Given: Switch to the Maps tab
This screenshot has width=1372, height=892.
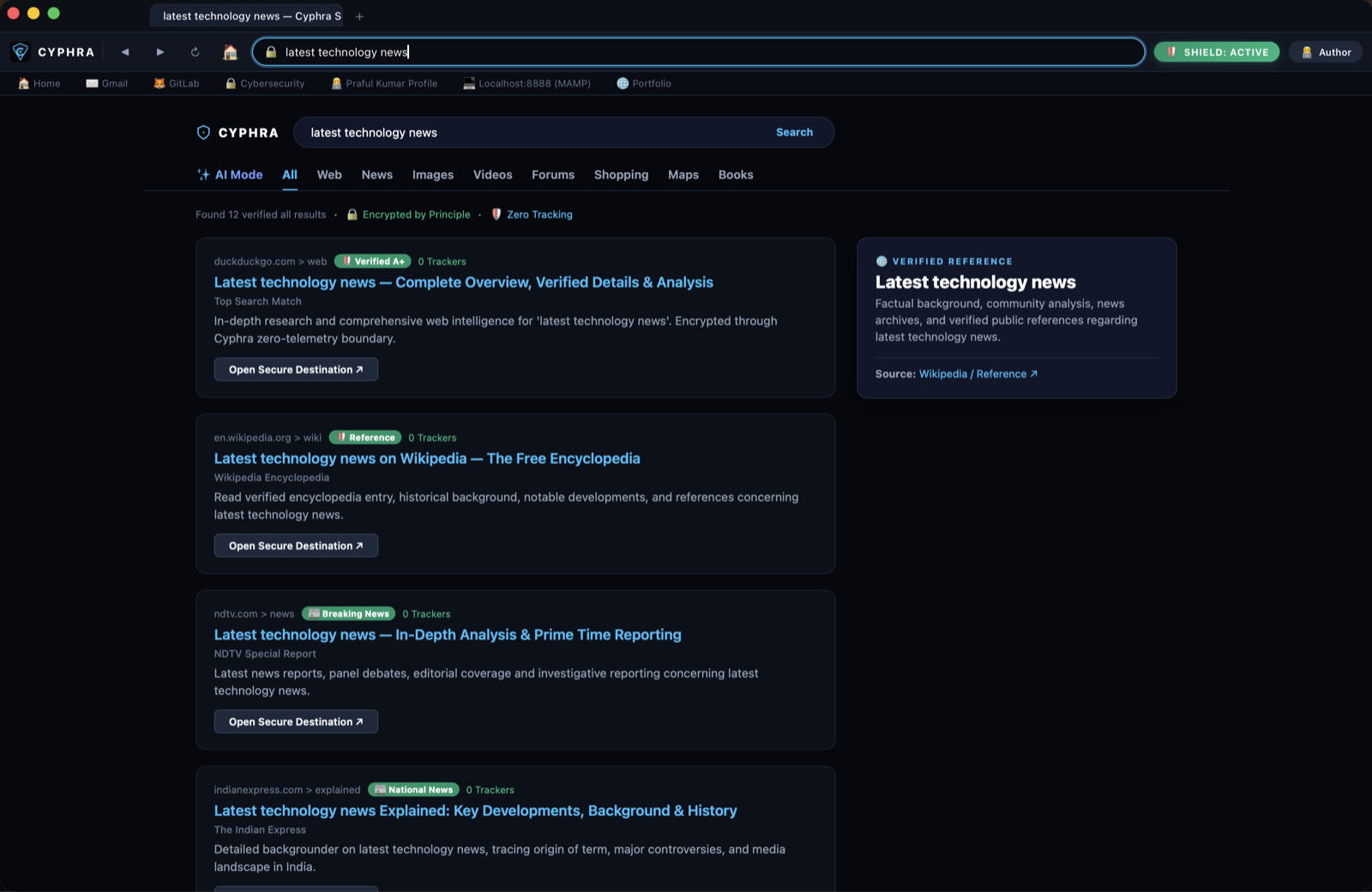Looking at the screenshot, I should click(683, 174).
